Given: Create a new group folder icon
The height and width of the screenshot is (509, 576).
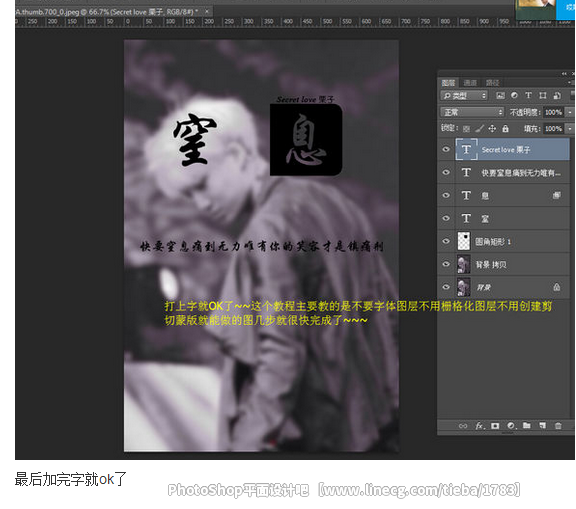Looking at the screenshot, I should (527, 425).
